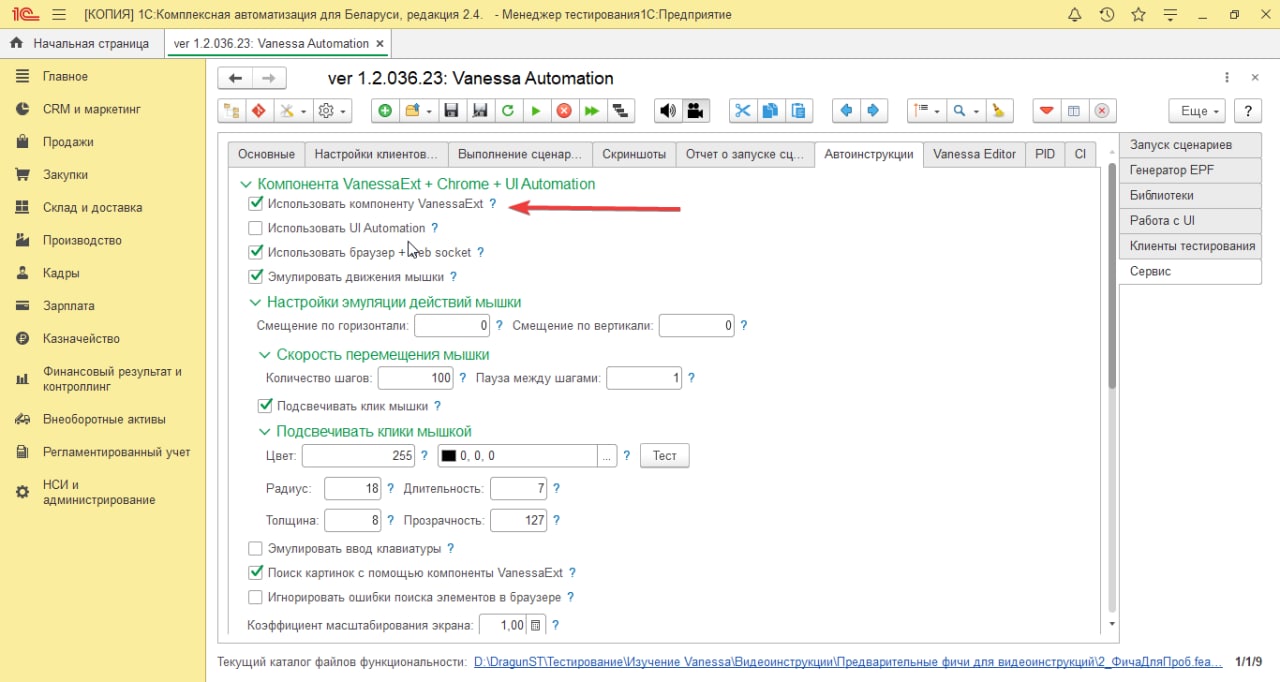
Task: Collapse Компонента VanessaExt + Chrome + UI Automation group
Action: tap(246, 184)
